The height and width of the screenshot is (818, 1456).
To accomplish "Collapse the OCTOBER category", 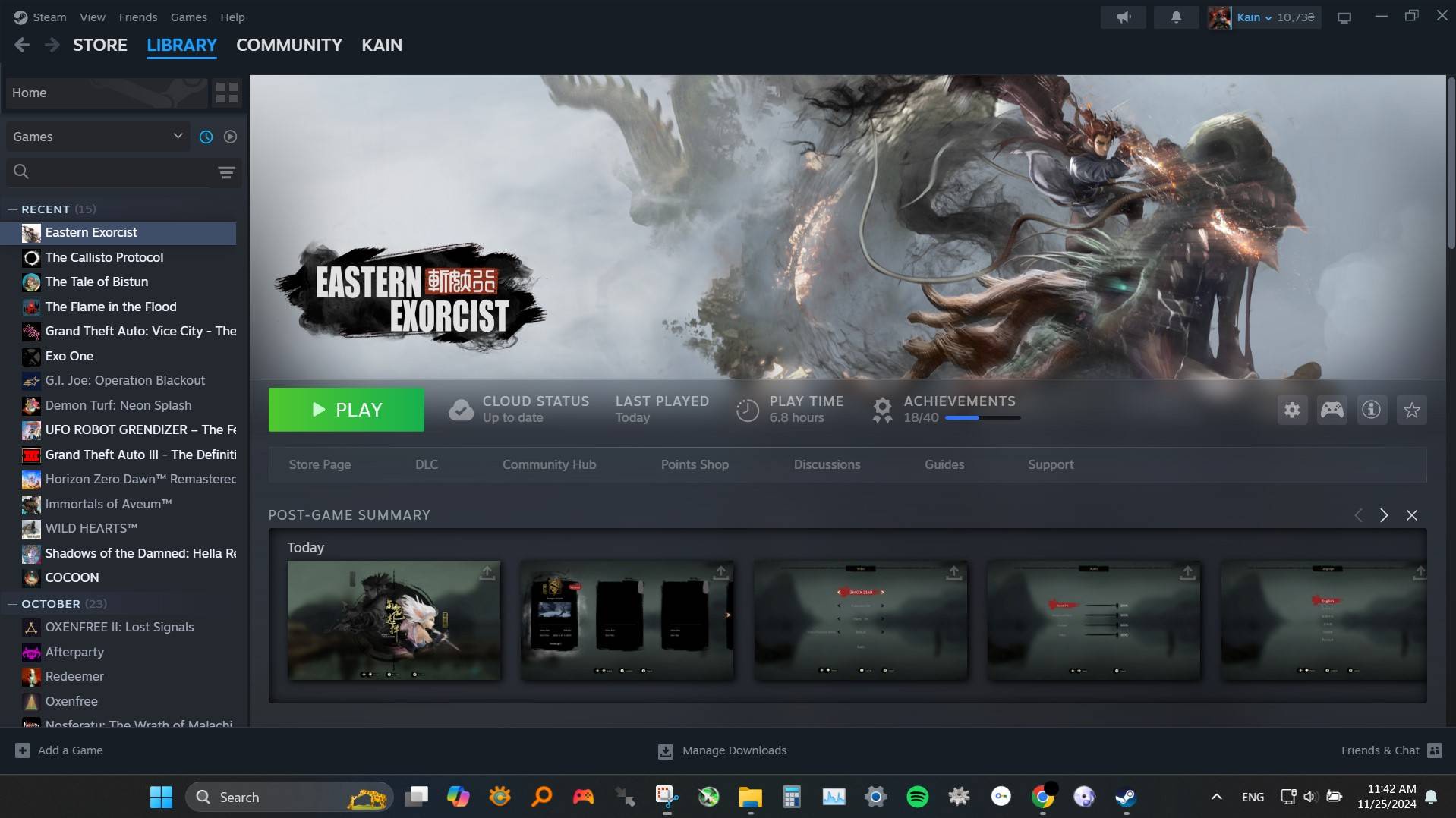I will point(12,604).
